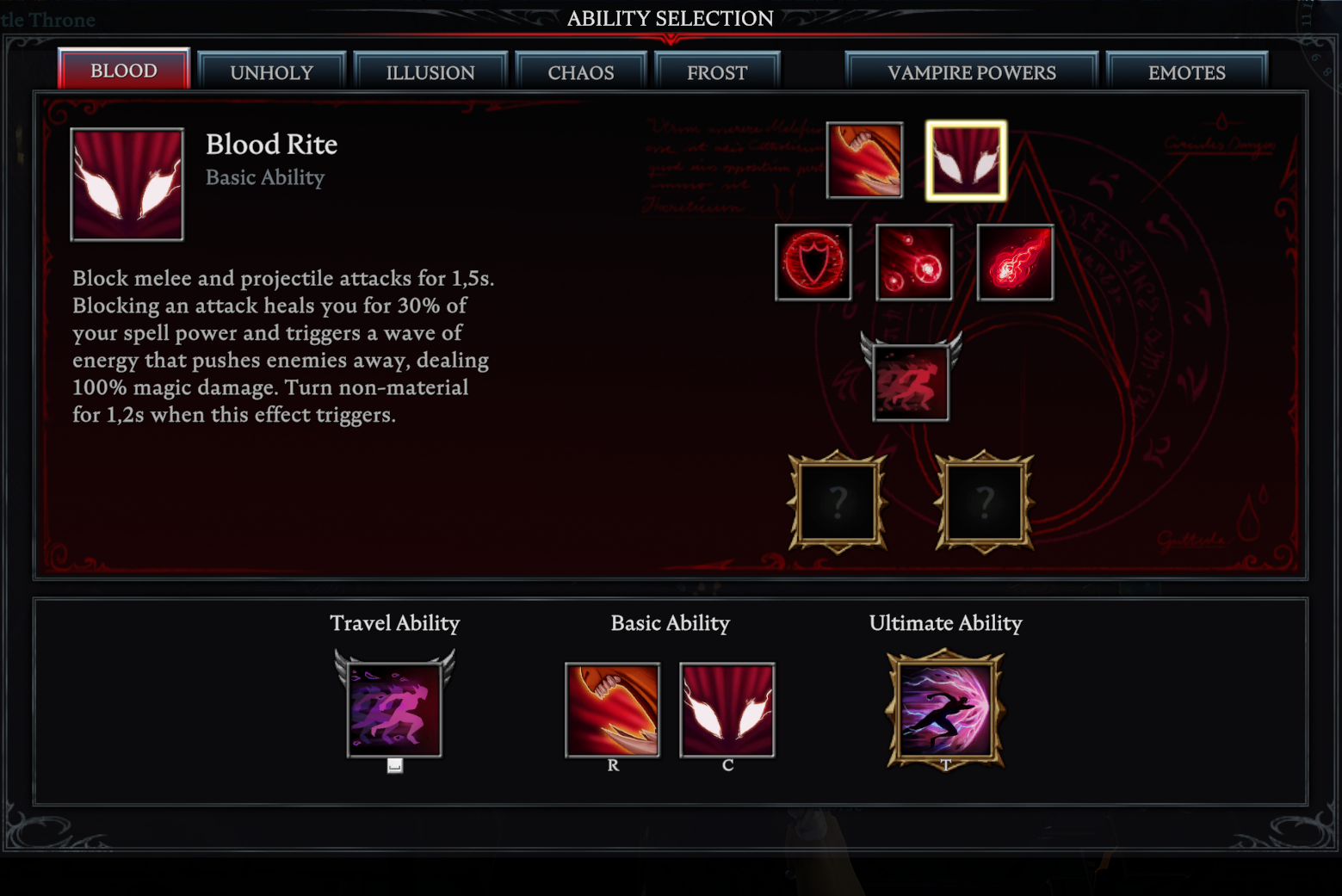Viewport: 1342px width, 896px height.
Task: Open the Emotes tab
Action: pos(1186,71)
